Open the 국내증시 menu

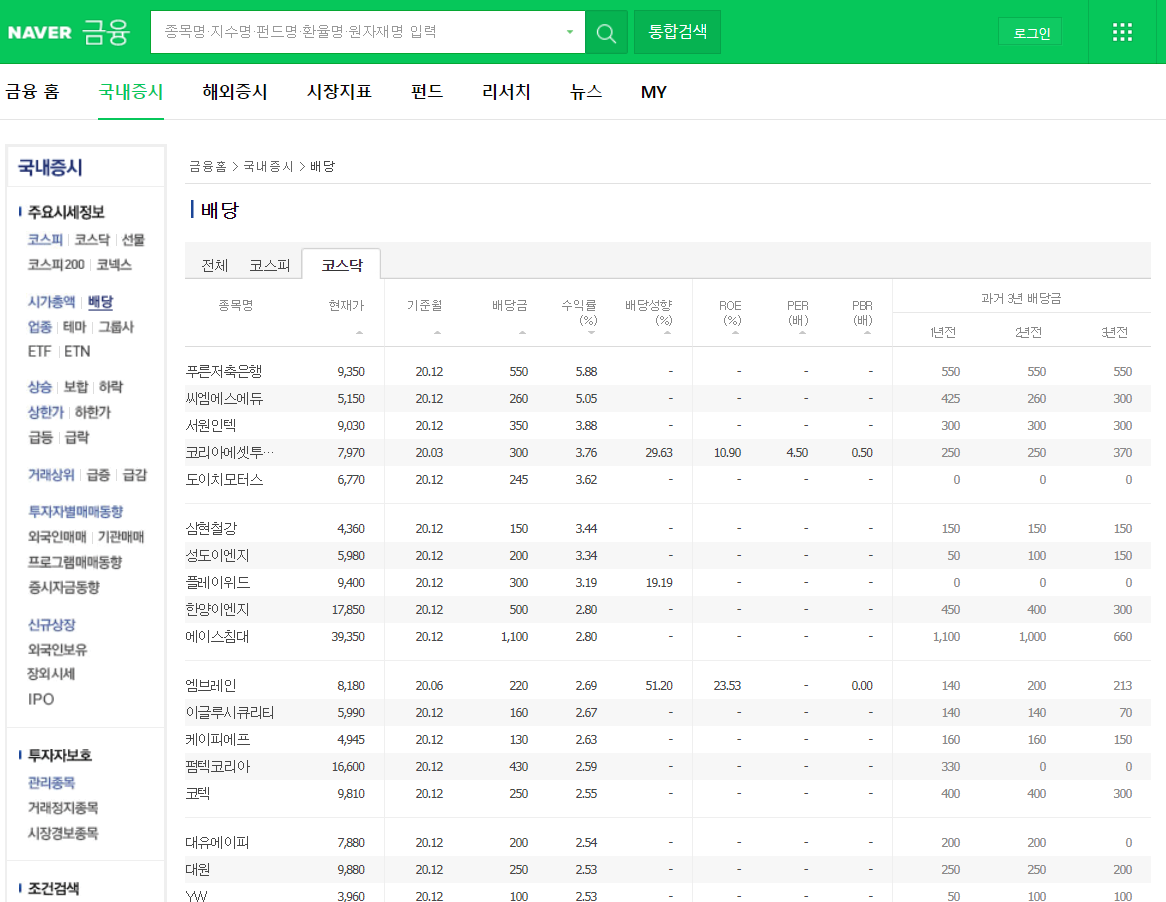pos(131,91)
